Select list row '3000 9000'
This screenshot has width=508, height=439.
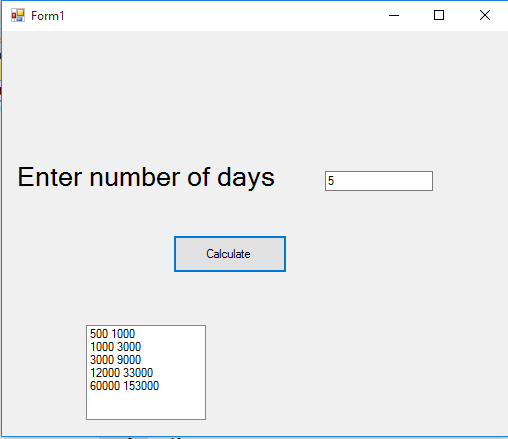tap(146, 360)
